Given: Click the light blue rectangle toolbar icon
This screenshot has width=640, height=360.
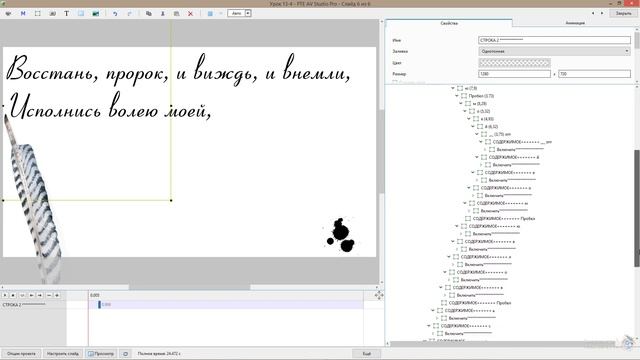Looking at the screenshot, I should click(x=81, y=13).
